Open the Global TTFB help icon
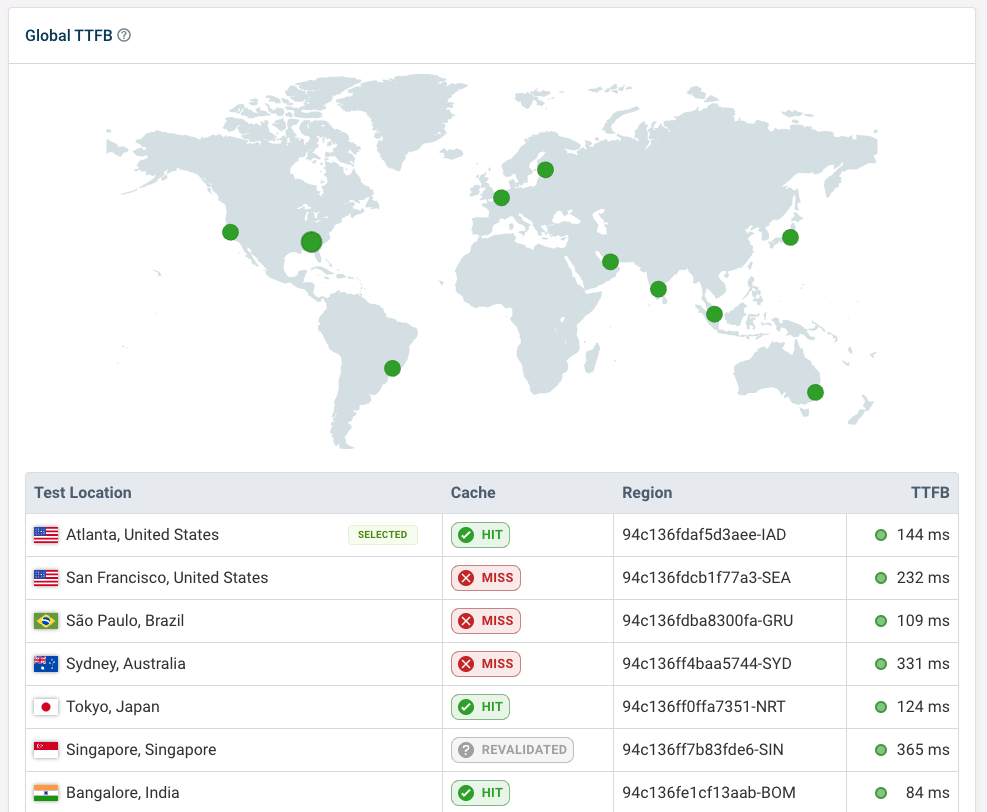Screen dimensions: 987x812 [x=124, y=35]
